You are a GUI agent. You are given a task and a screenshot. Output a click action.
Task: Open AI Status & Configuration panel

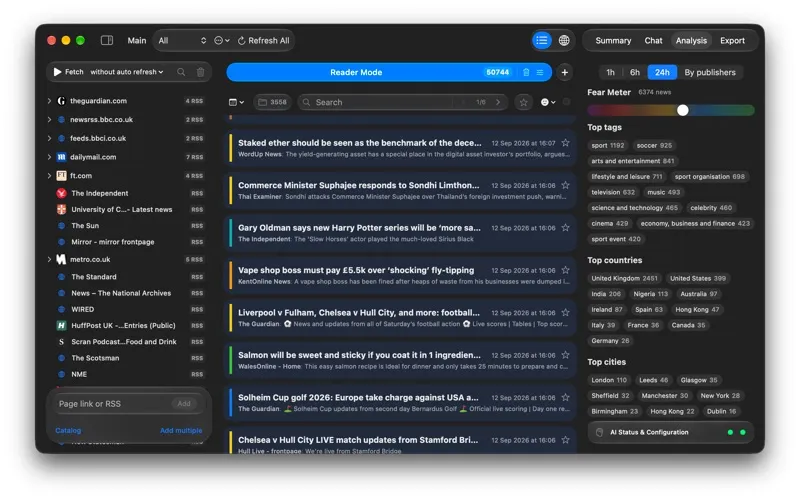(670, 432)
